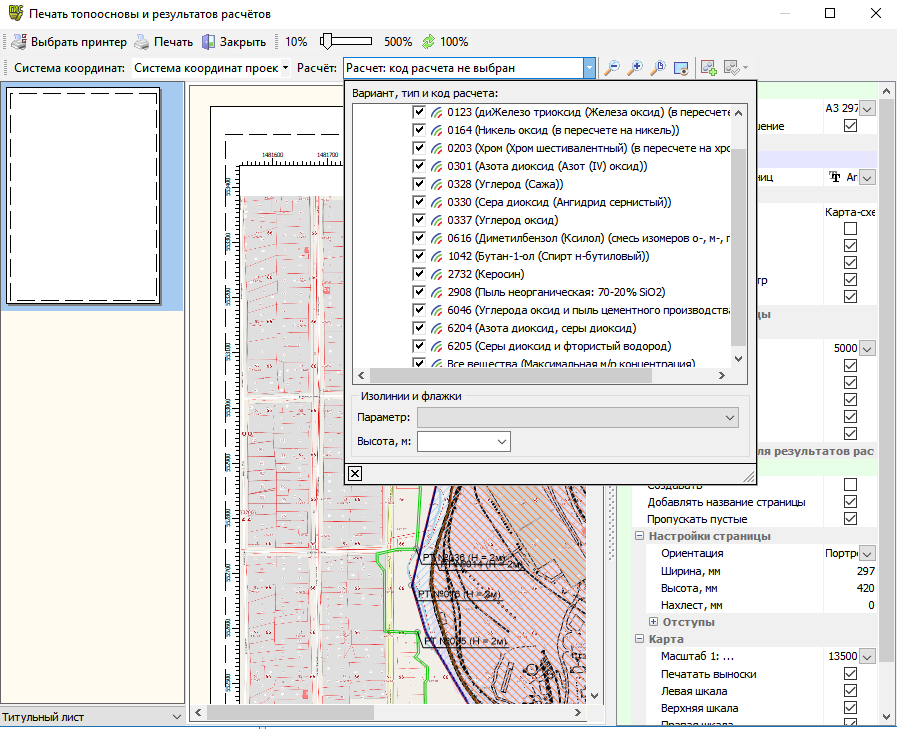Uncheck the 2732 Керосин checkbox
This screenshot has height=729, width=897.
420,274
